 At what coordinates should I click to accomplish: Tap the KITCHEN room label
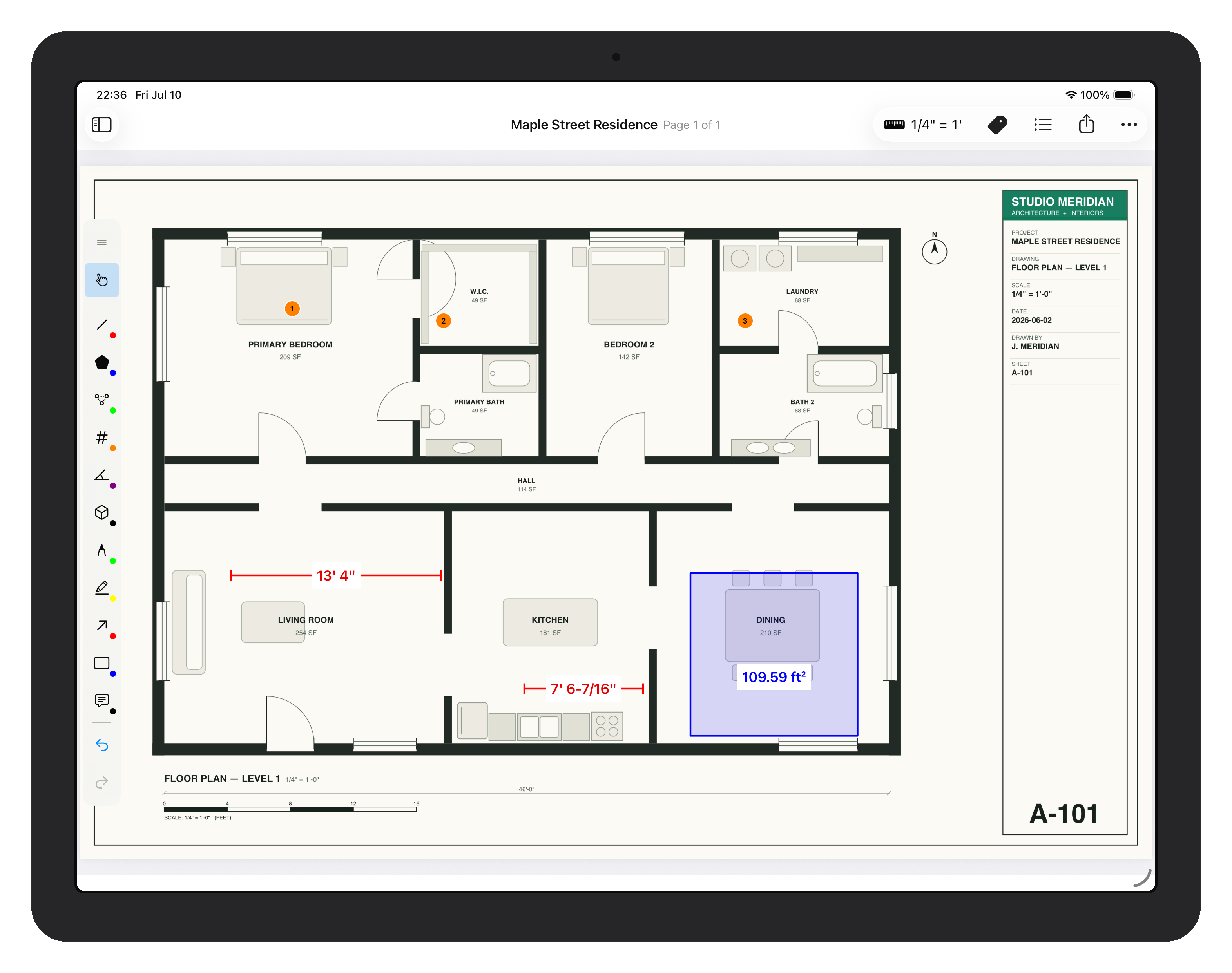[x=550, y=620]
